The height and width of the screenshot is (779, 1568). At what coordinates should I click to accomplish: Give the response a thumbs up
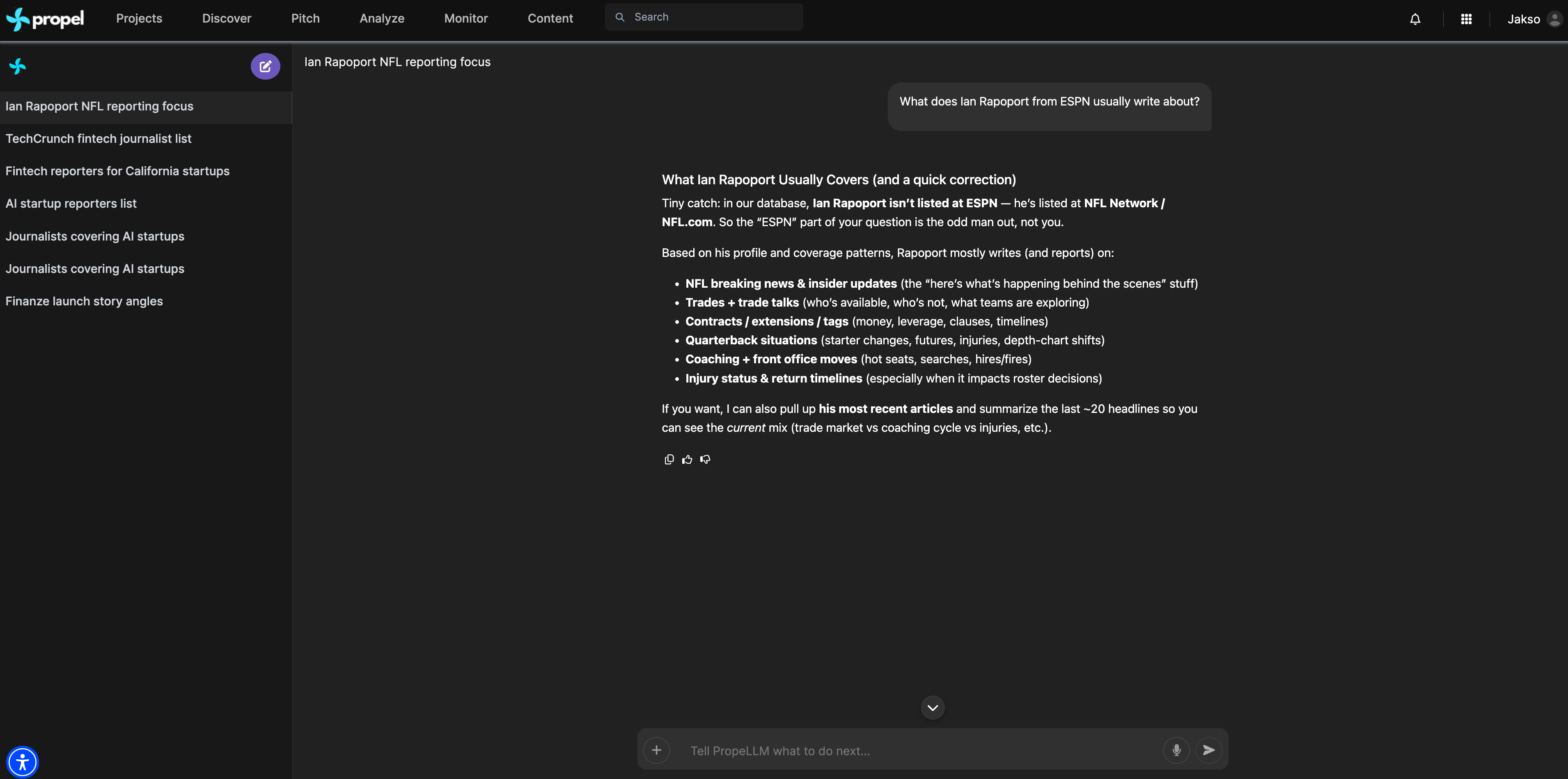coord(687,460)
